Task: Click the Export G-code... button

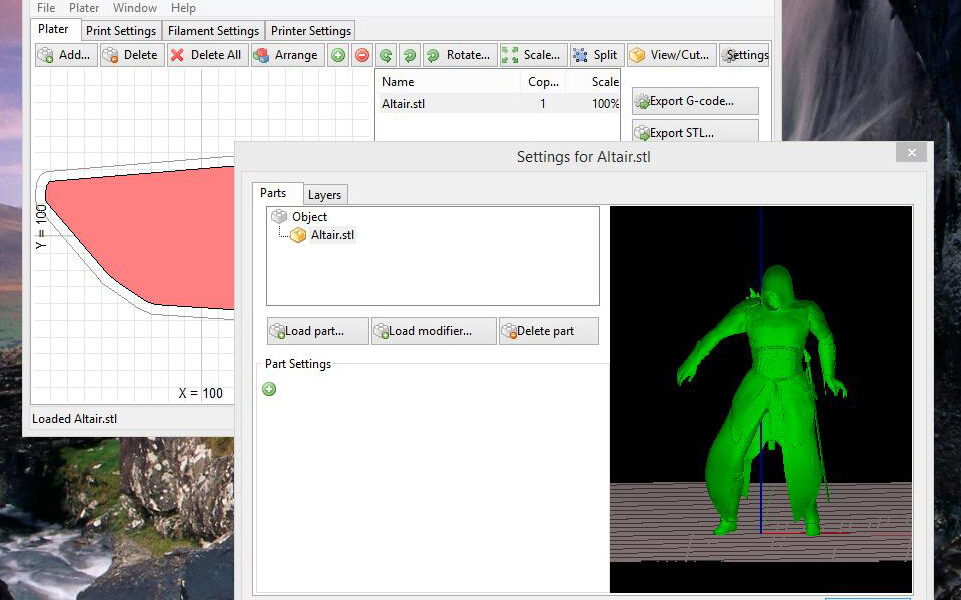Action: (695, 101)
